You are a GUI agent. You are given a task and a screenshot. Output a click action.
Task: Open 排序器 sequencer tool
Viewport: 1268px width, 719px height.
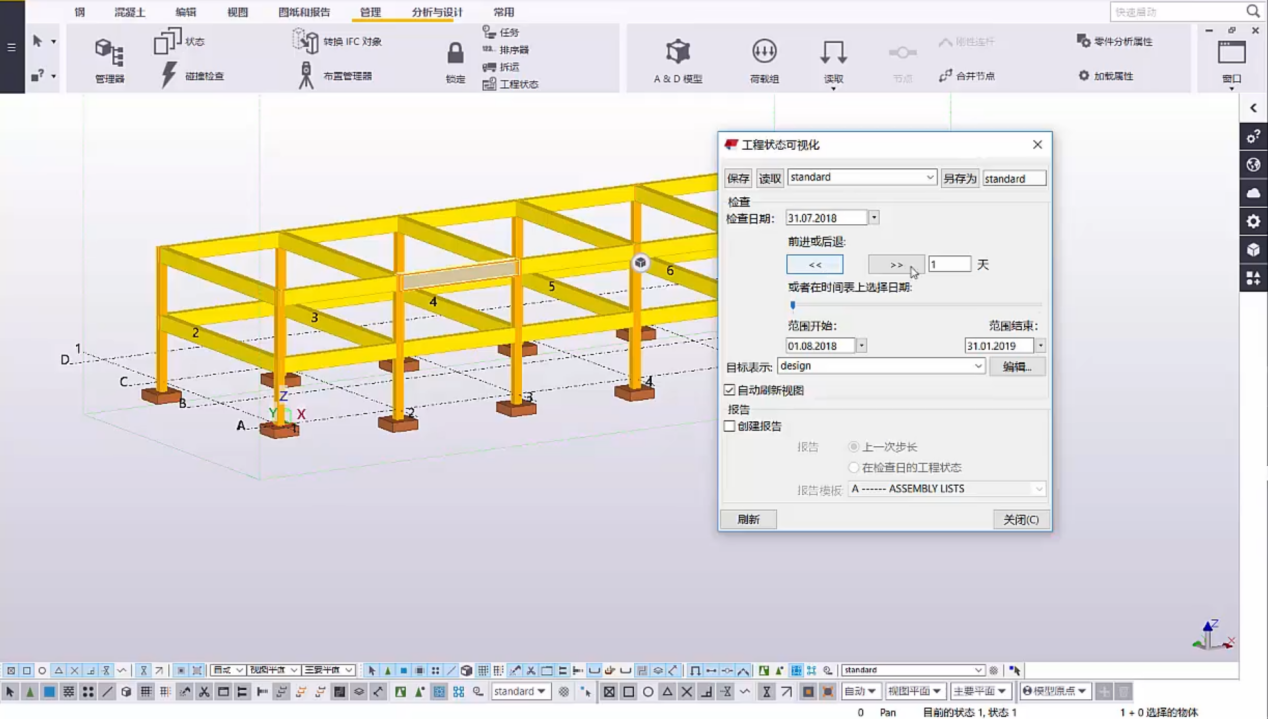pos(505,49)
